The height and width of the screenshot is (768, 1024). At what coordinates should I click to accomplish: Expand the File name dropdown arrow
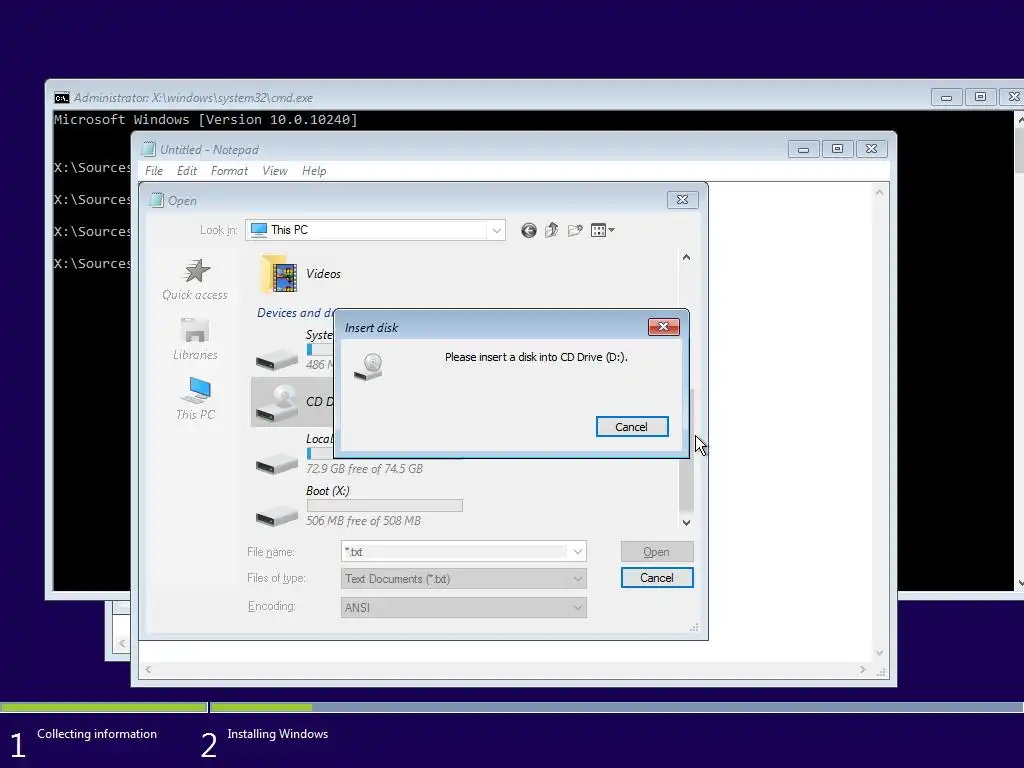[577, 552]
